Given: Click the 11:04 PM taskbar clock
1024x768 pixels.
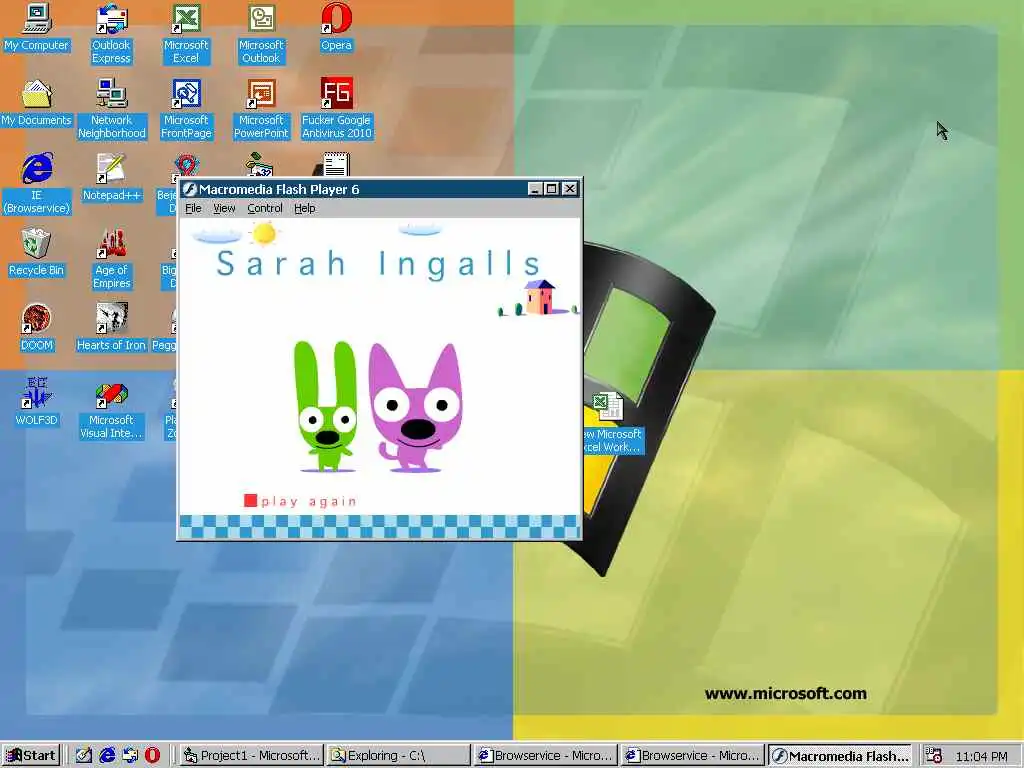Looking at the screenshot, I should (x=982, y=756).
